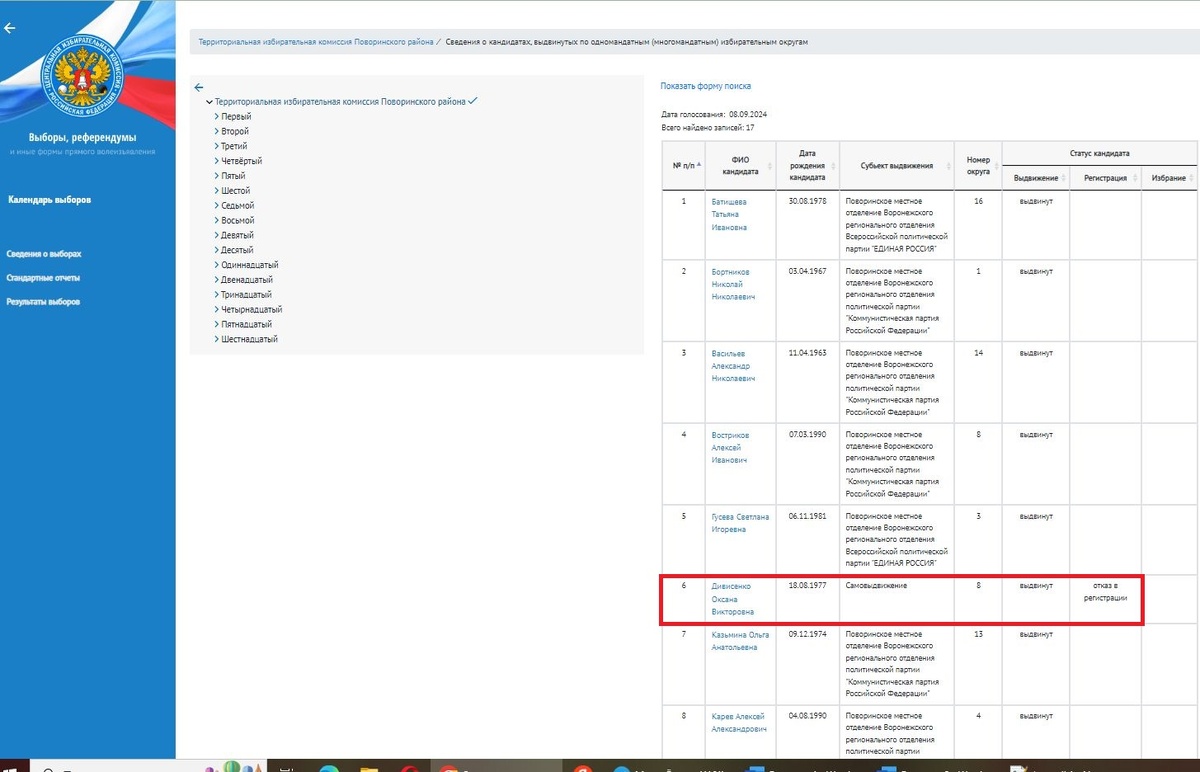Click Показать форму поиска link

click(705, 86)
